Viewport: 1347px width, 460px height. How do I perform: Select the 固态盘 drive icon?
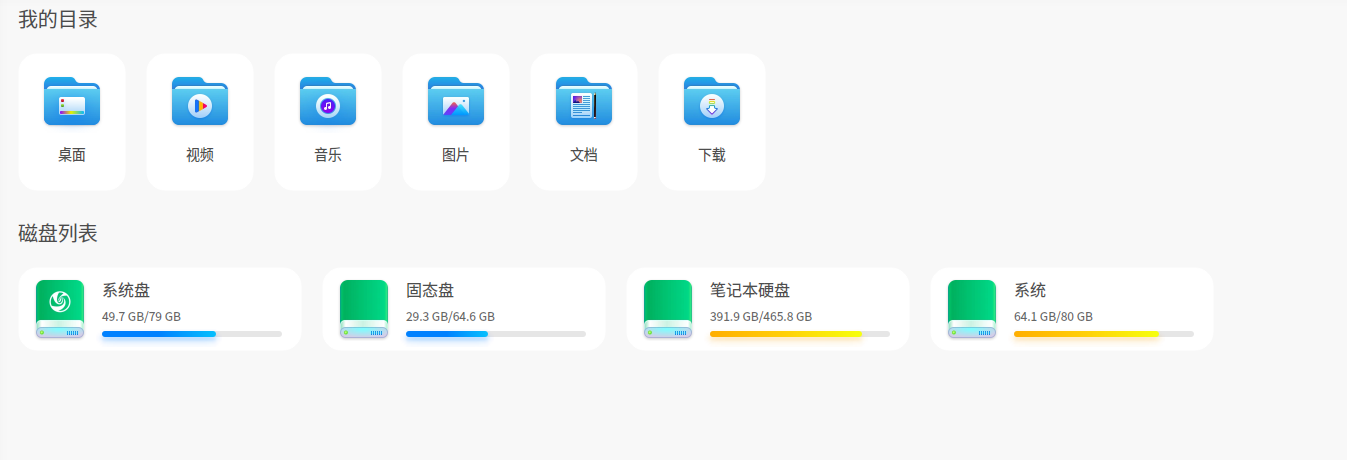364,309
